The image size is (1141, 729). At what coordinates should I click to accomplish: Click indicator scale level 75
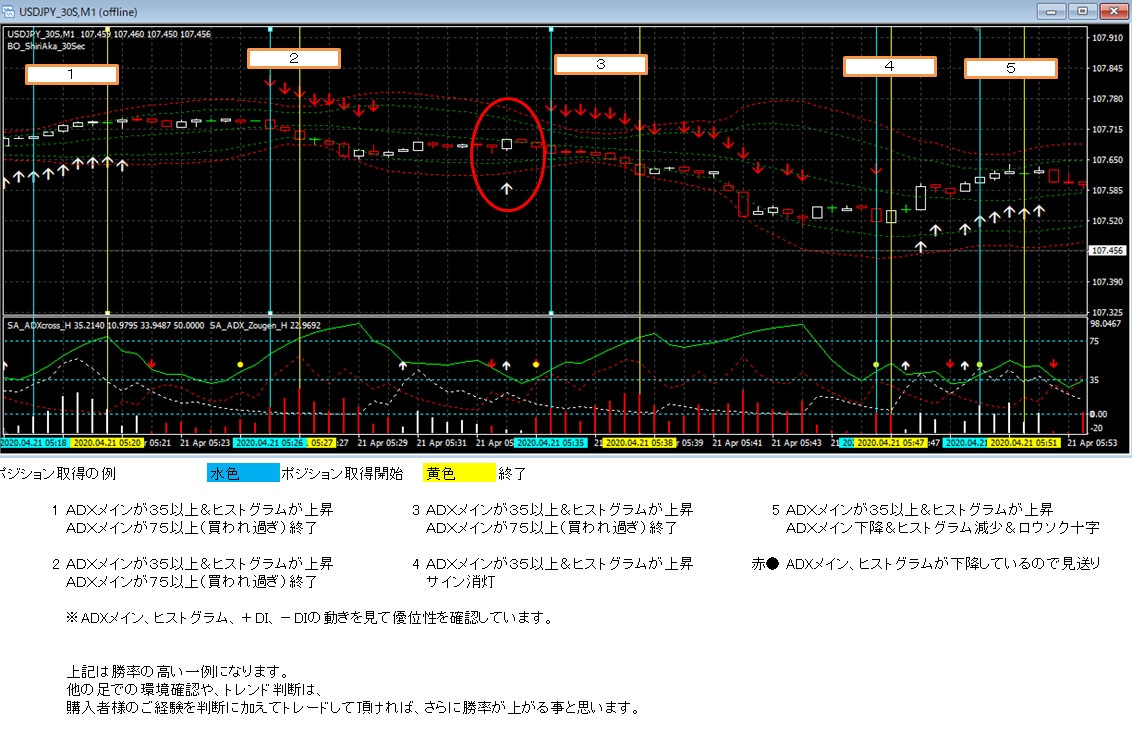pyautogui.click(x=1094, y=341)
